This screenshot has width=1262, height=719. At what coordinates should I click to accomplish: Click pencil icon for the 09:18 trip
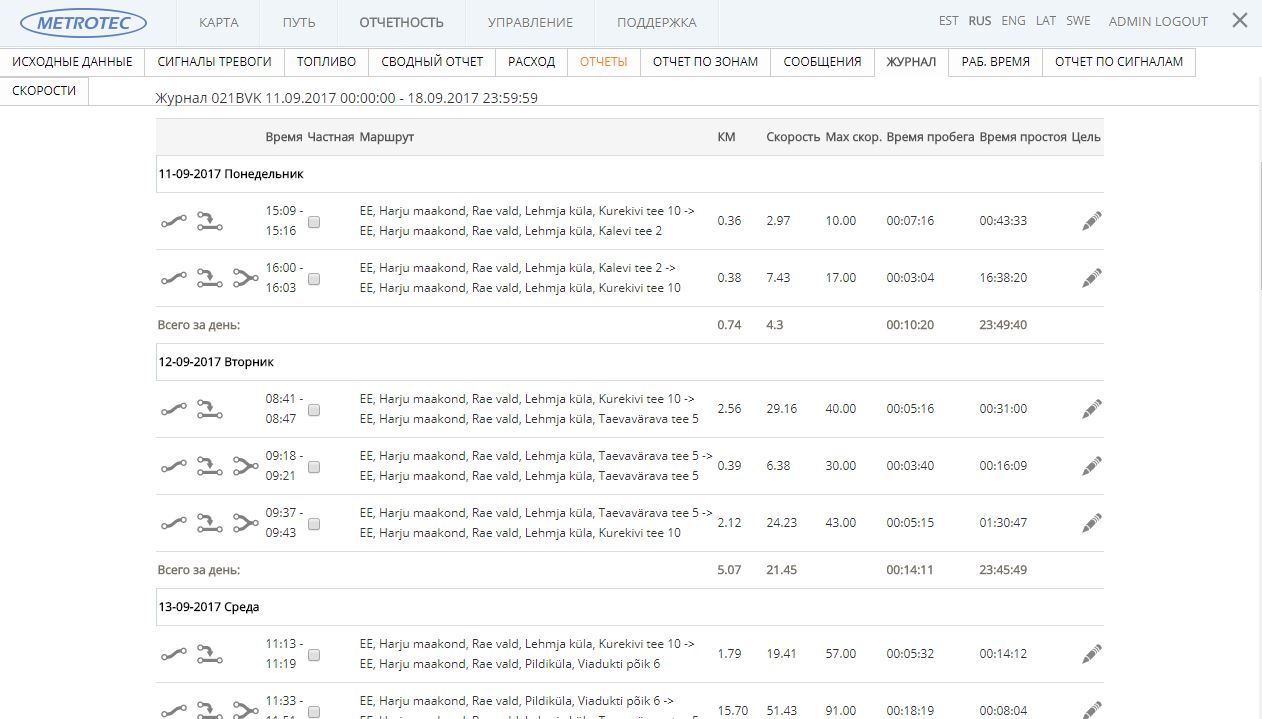coord(1091,466)
